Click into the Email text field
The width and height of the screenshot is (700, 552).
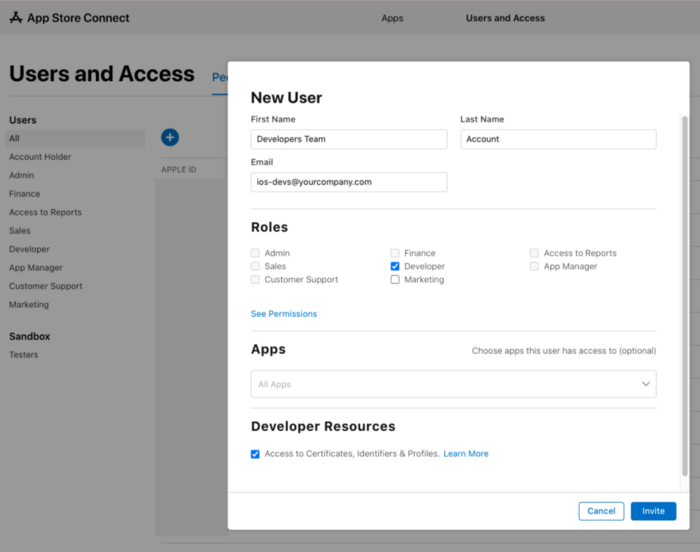pyautogui.click(x=349, y=182)
